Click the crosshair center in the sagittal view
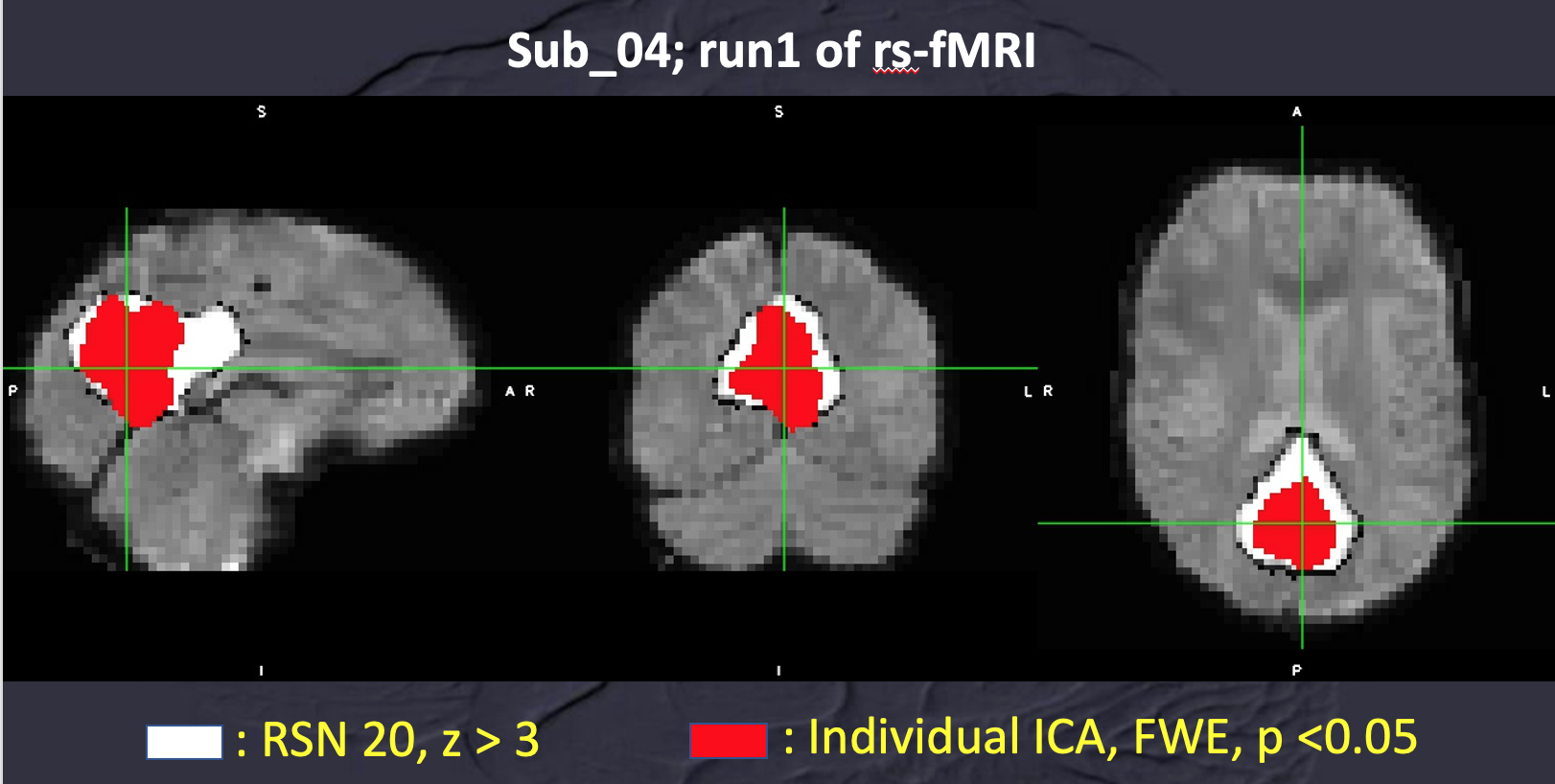This screenshot has width=1555, height=784. (x=127, y=368)
